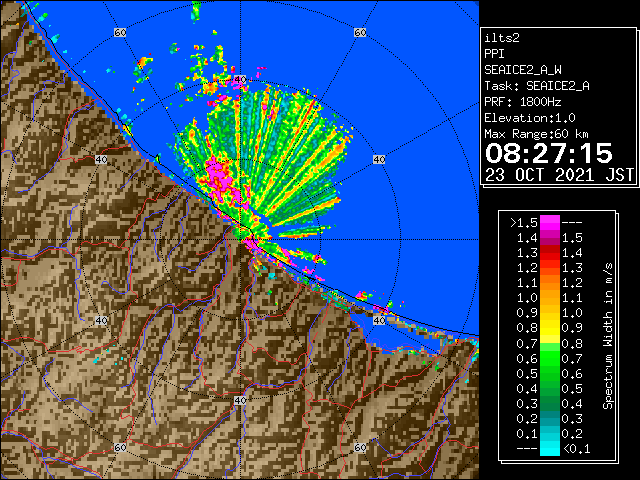Click the product name "SEAICE2_A_W"
640x480 pixels.
[x=523, y=70]
